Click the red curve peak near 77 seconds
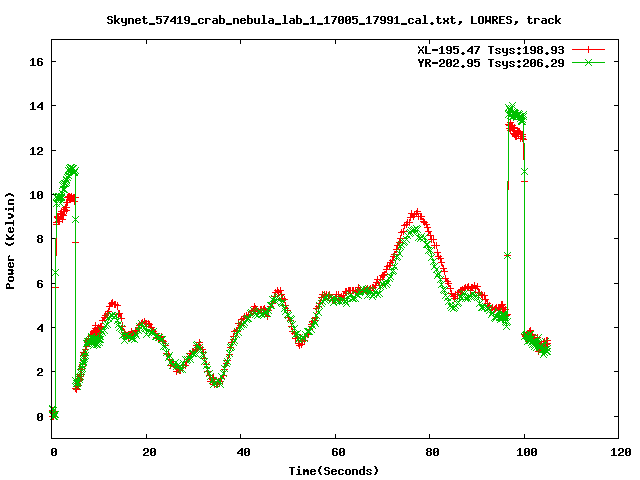640x480 pixels. pyautogui.click(x=416, y=213)
